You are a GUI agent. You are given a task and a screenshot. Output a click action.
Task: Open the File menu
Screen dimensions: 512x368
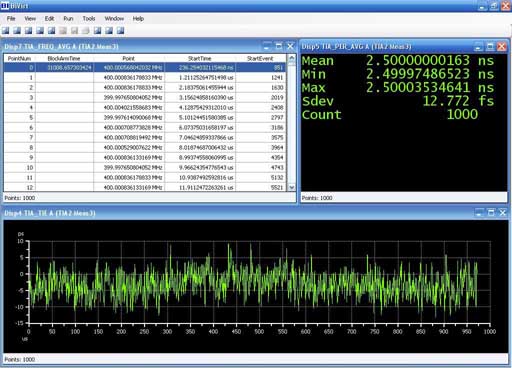11,19
